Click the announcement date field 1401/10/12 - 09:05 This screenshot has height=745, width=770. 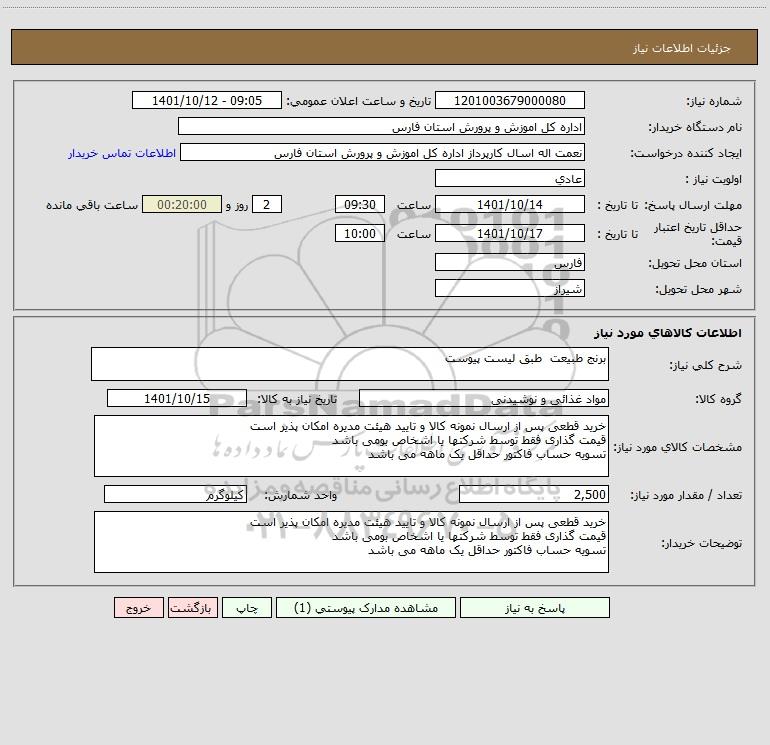(207, 100)
